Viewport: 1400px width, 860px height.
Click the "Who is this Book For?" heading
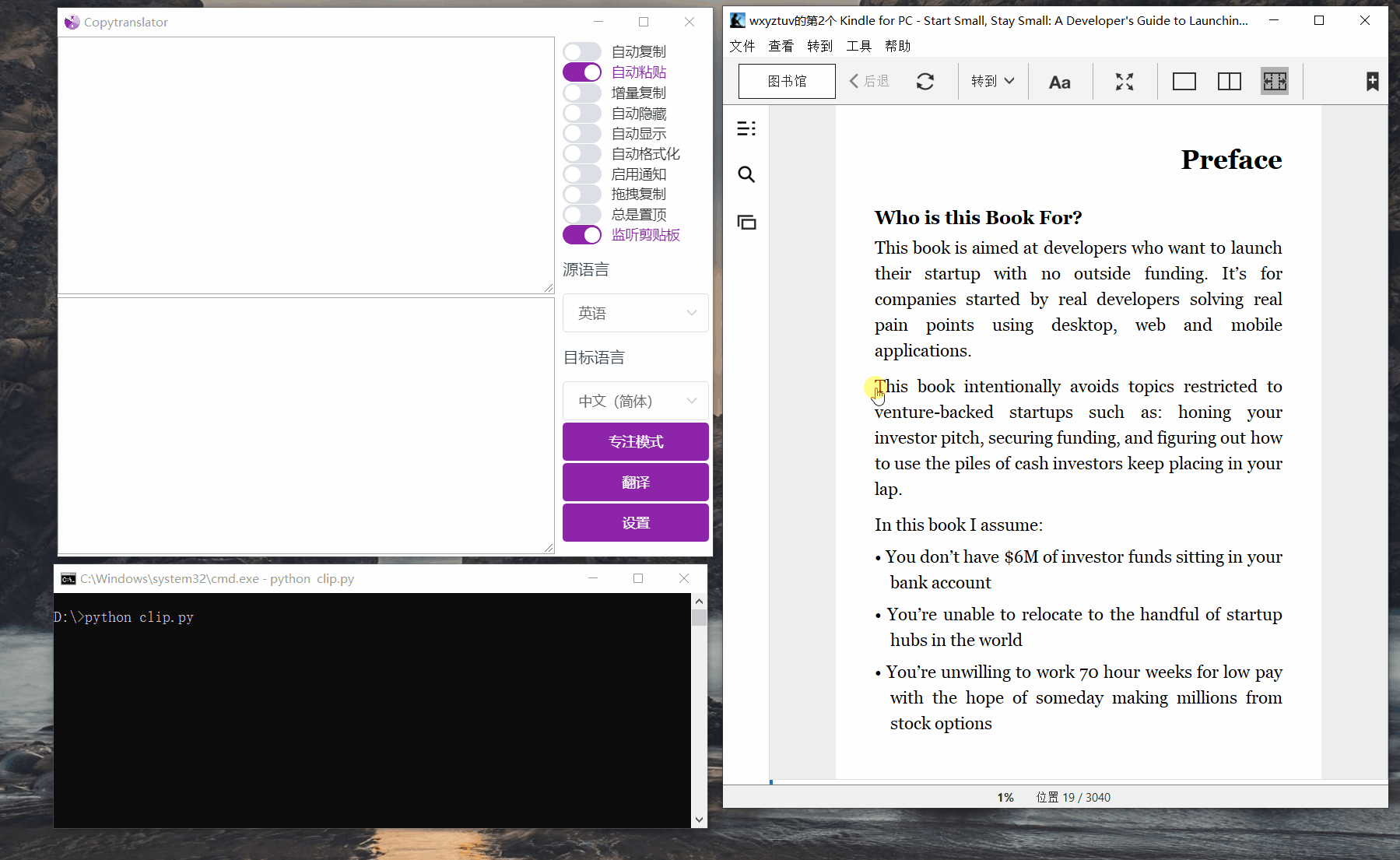(x=978, y=217)
